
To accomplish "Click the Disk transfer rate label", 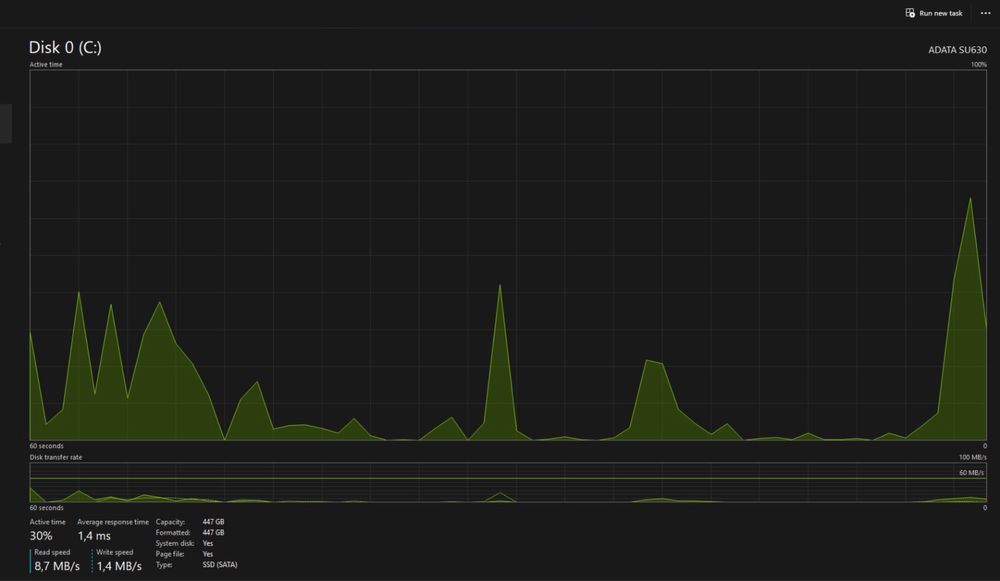I will pos(55,457).
